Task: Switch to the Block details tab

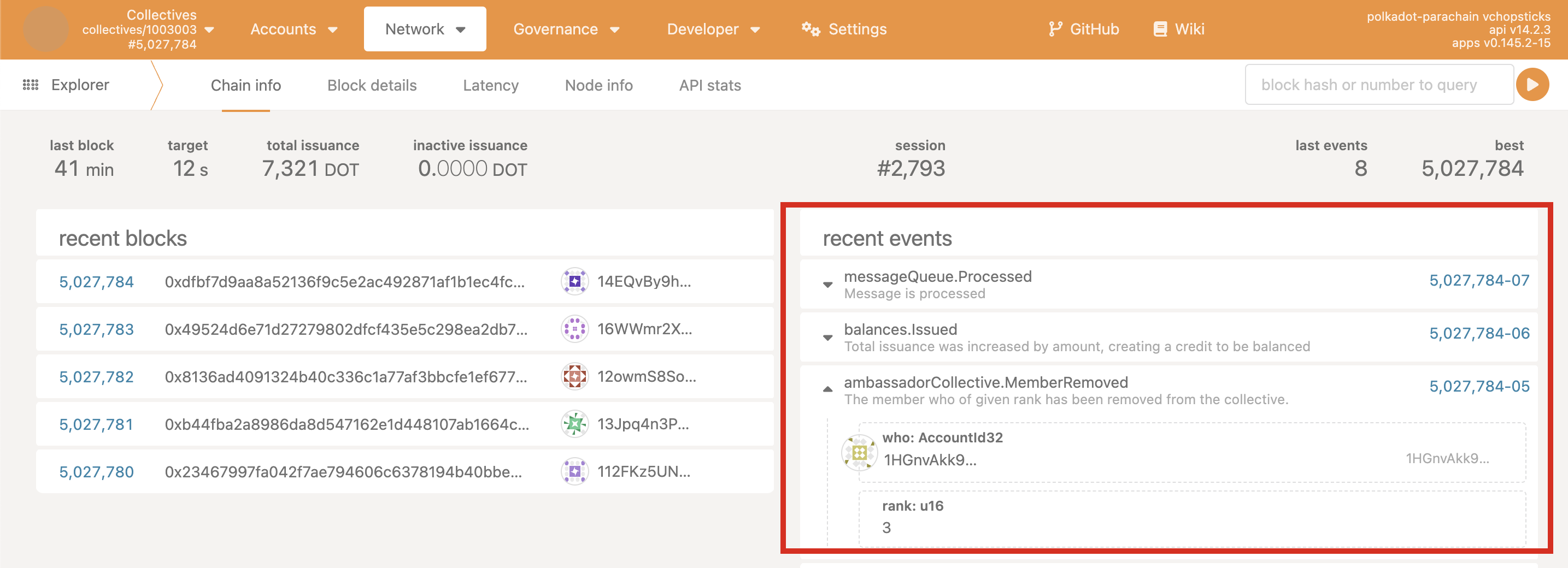Action: tap(371, 85)
